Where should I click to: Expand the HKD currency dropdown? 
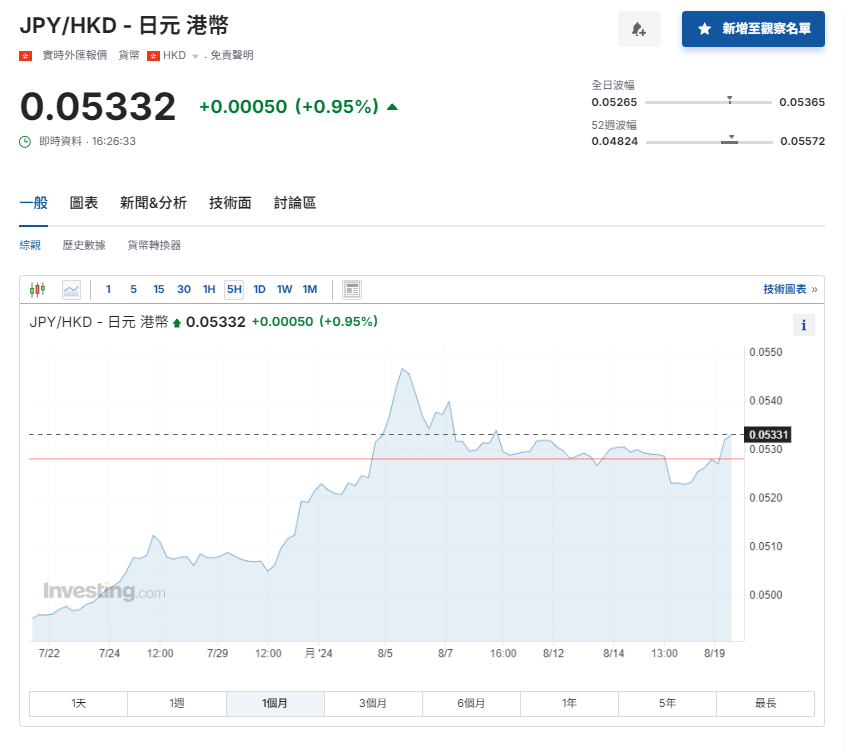pos(195,56)
